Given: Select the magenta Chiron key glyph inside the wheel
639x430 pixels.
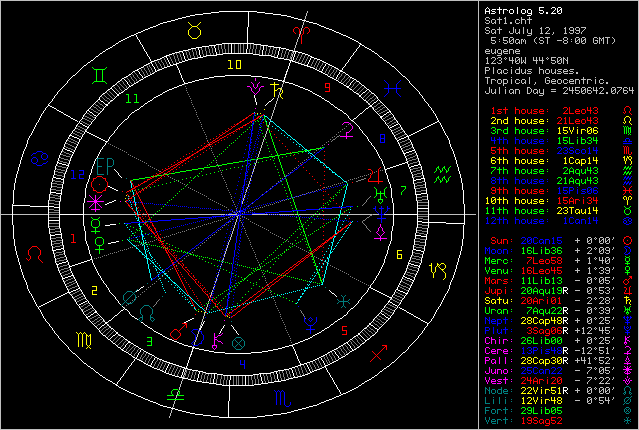Looking at the screenshot, I should 218,341.
